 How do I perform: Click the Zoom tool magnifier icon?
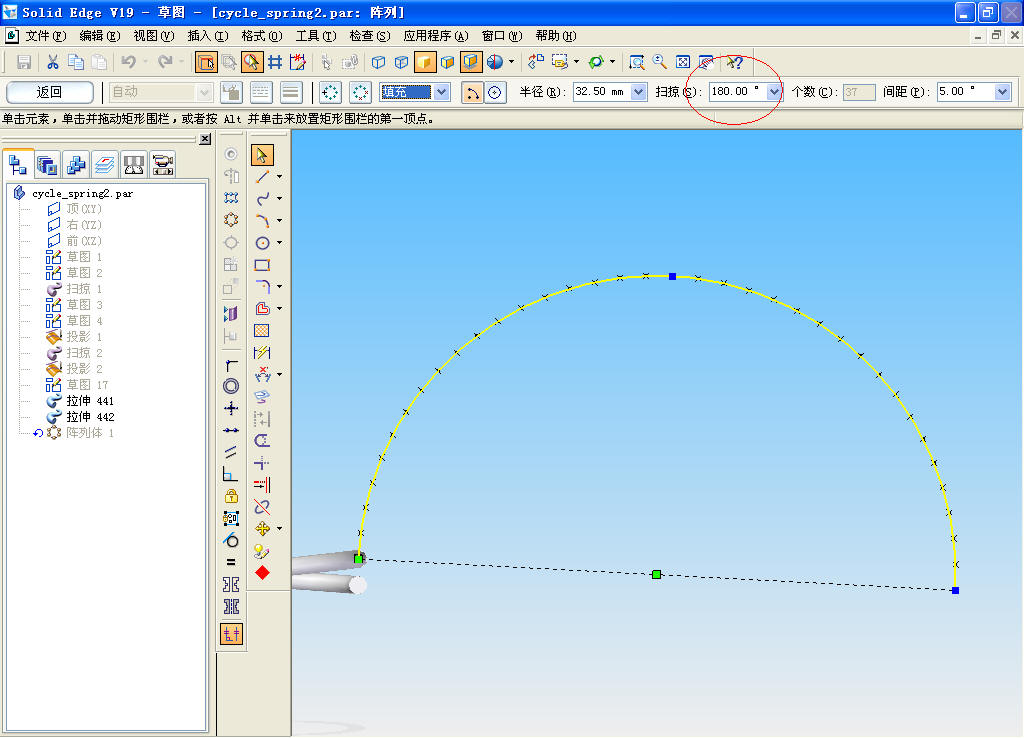(x=660, y=62)
